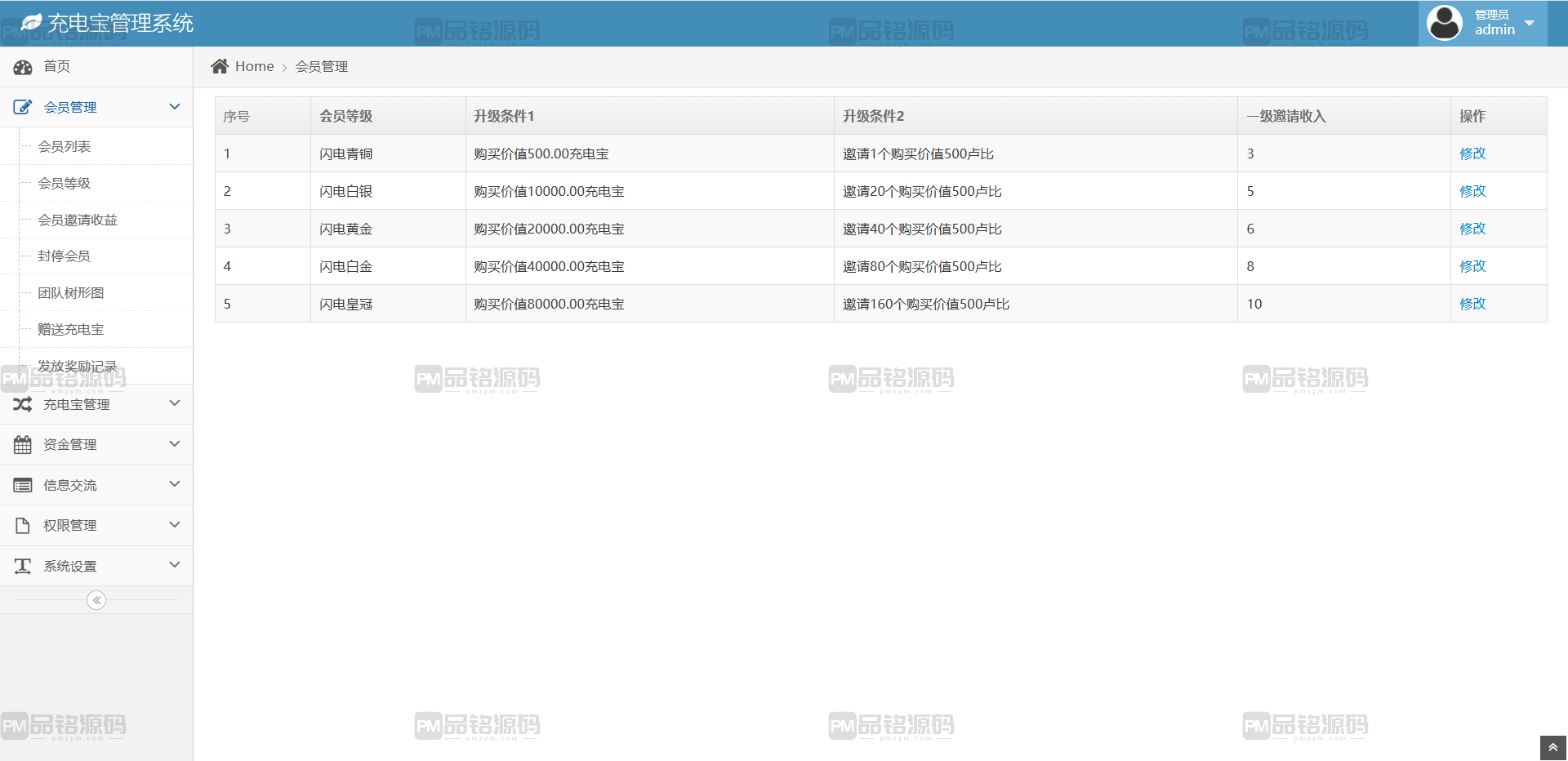This screenshot has width=1568, height=761.
Task: Click the leaf logo icon in header
Action: [31, 23]
